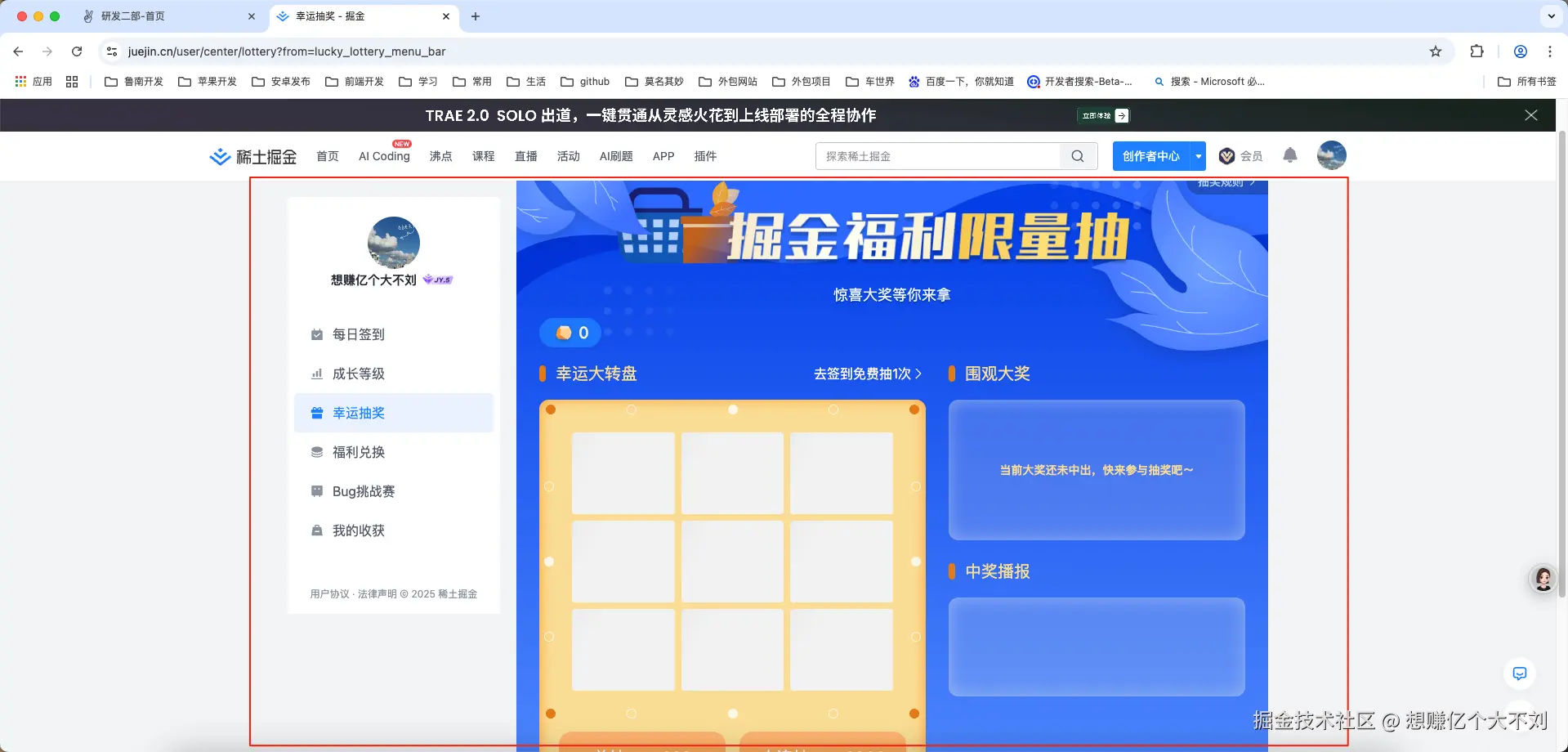1568x752 pixels.
Task: Open the 用户协议 link
Action: point(328,593)
